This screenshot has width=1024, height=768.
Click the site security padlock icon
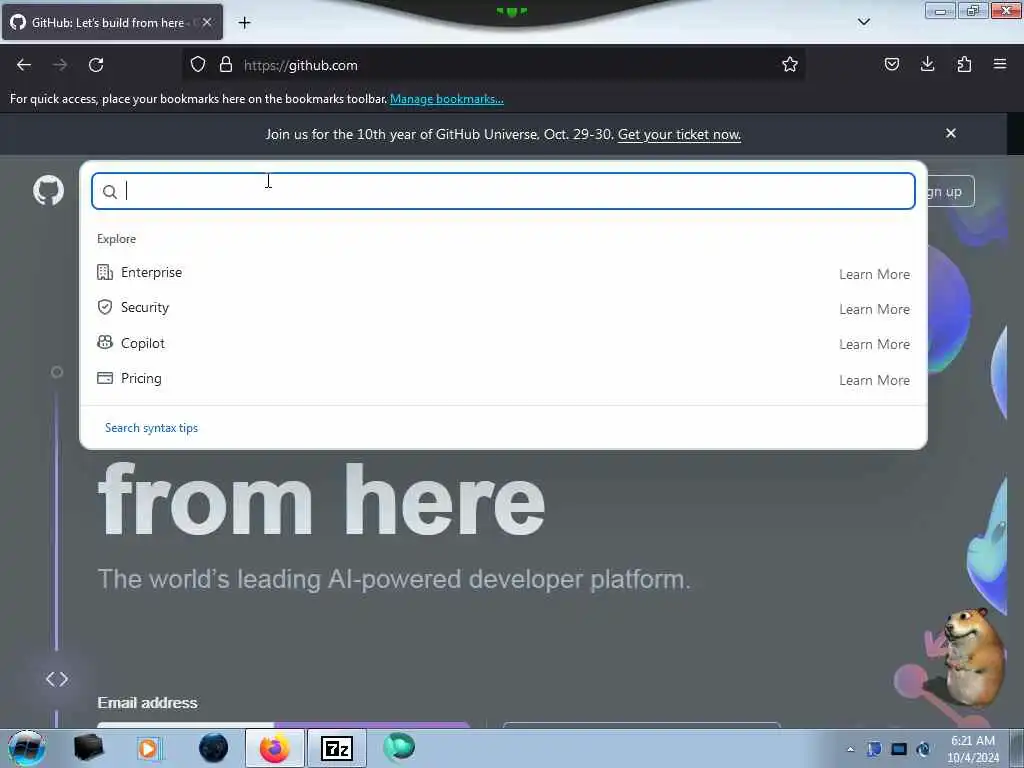pos(226,65)
